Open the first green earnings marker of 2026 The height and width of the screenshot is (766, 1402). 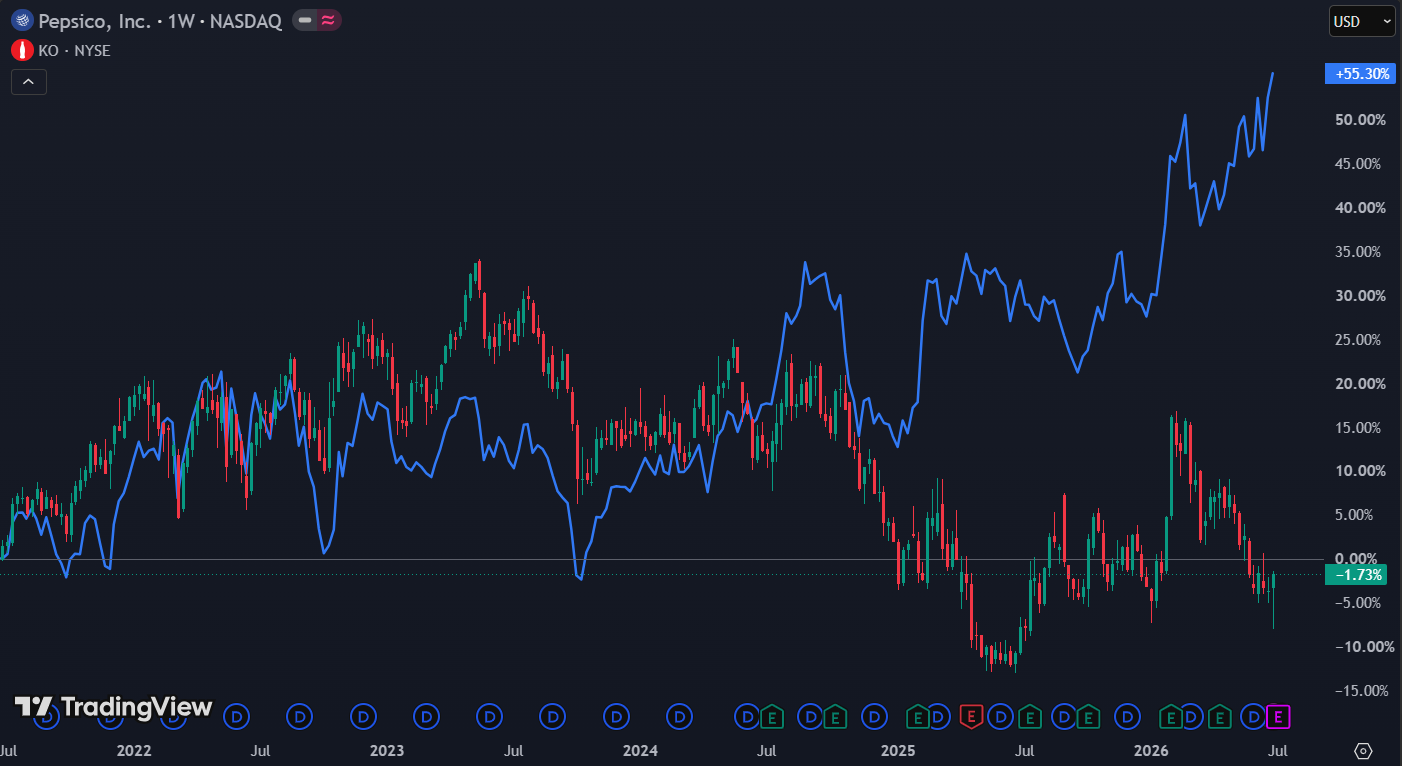pos(1170,716)
